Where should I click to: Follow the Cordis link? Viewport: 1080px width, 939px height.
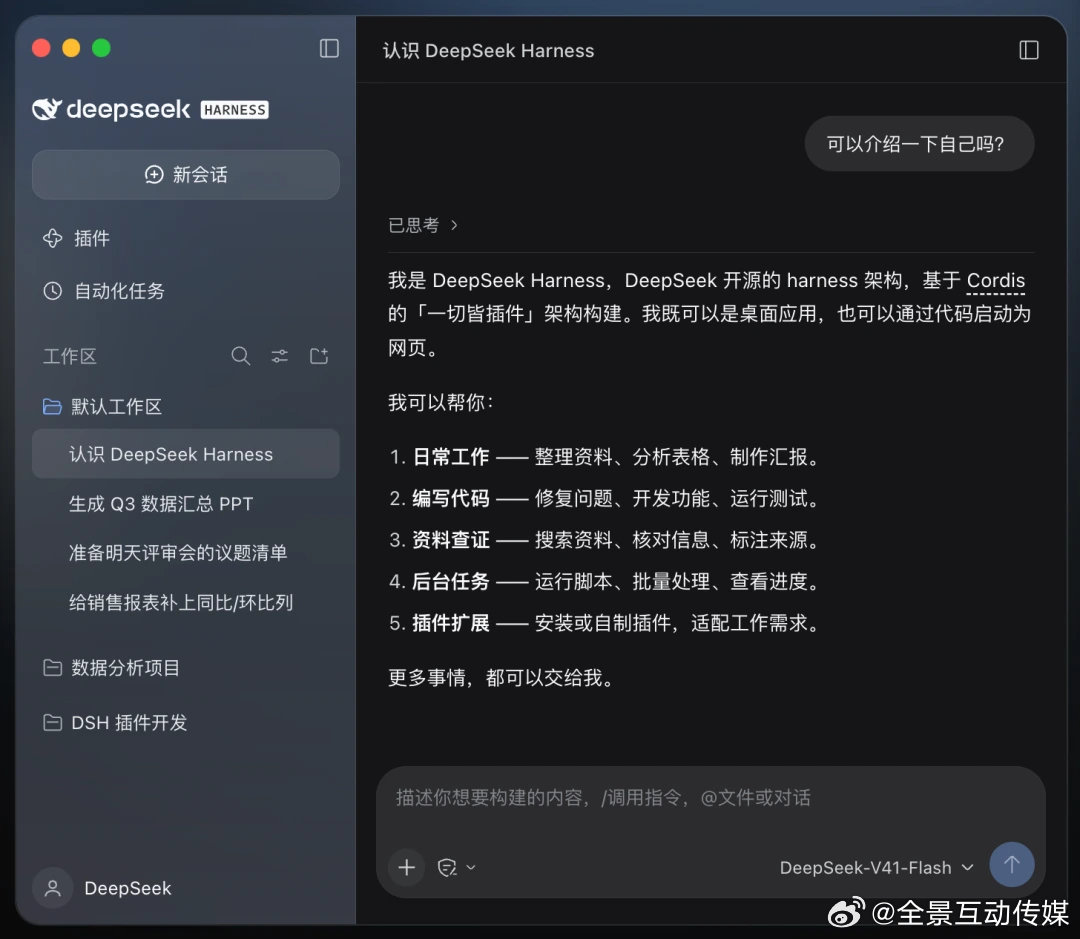(x=995, y=280)
